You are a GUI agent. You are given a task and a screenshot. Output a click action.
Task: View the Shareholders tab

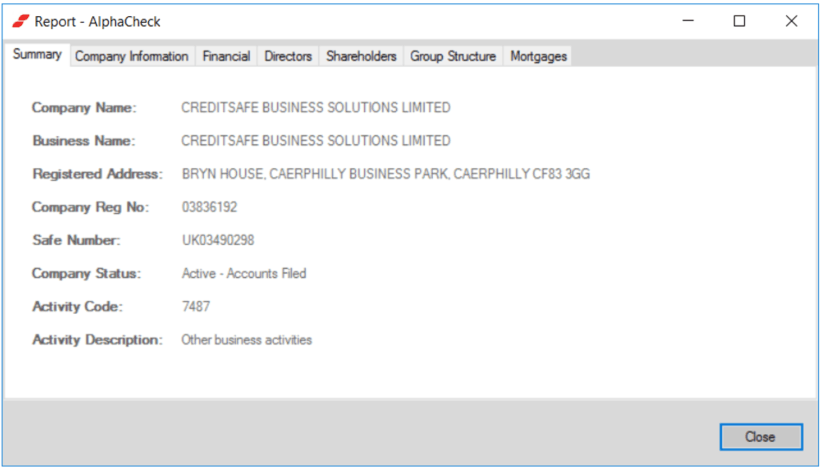[362, 56]
